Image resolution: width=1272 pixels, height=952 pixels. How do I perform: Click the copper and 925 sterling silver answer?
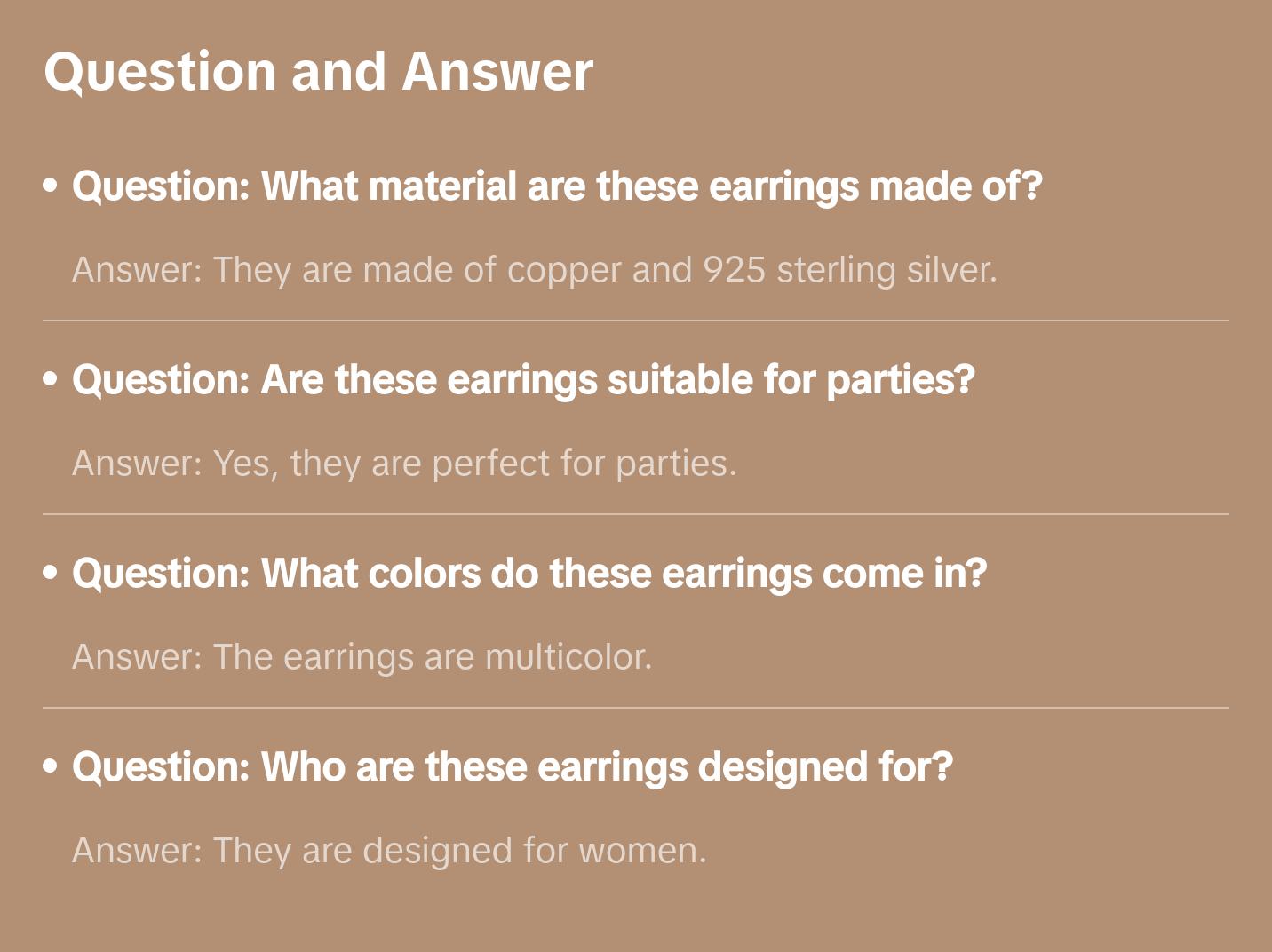point(534,270)
